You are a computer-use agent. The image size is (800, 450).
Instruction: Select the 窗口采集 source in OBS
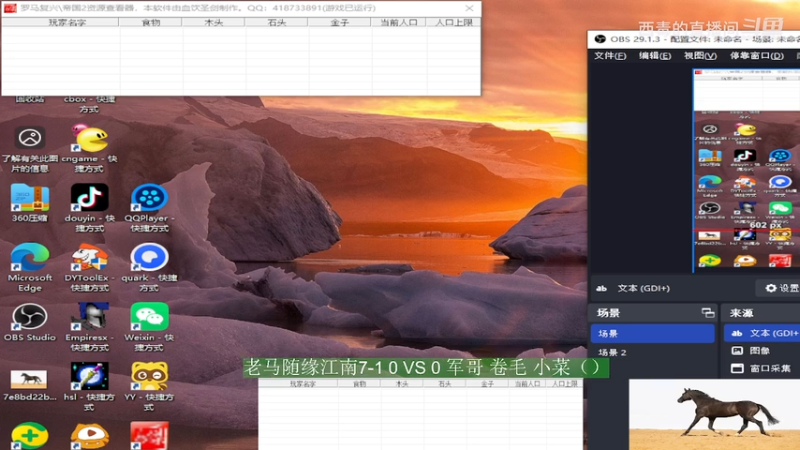(762, 368)
